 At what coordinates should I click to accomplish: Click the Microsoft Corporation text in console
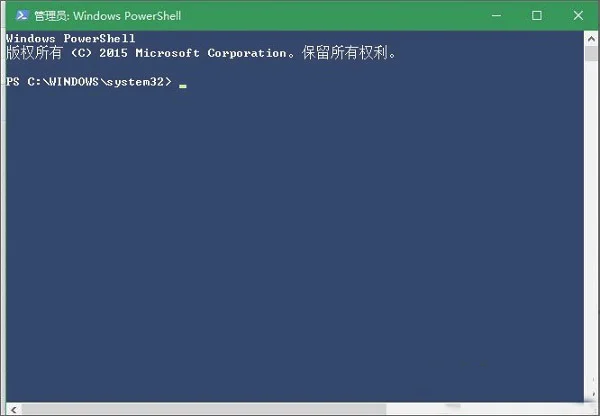211,53
